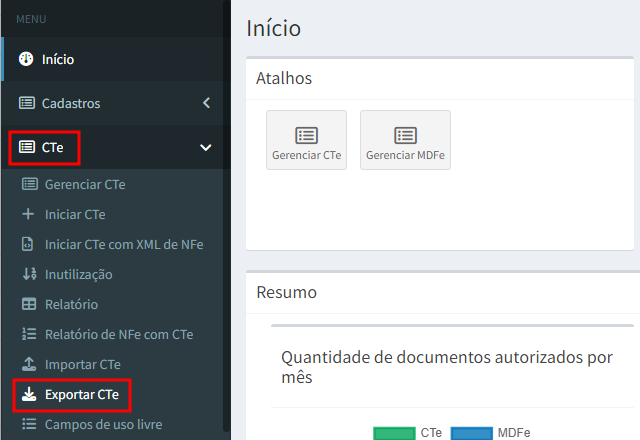Viewport: 640px width, 440px height.
Task: Click the Exportar CTe download icon
Action: pos(28,395)
